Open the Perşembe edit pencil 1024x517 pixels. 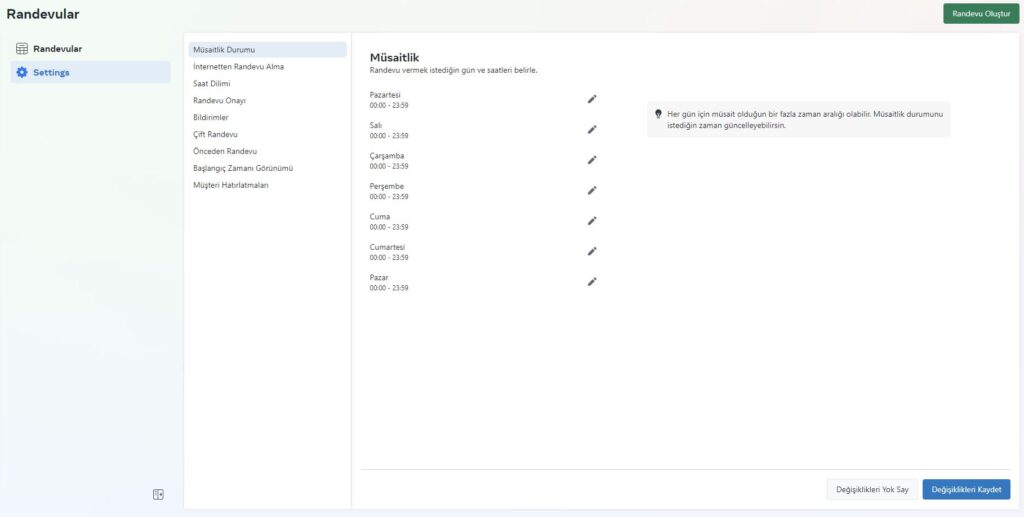point(592,191)
